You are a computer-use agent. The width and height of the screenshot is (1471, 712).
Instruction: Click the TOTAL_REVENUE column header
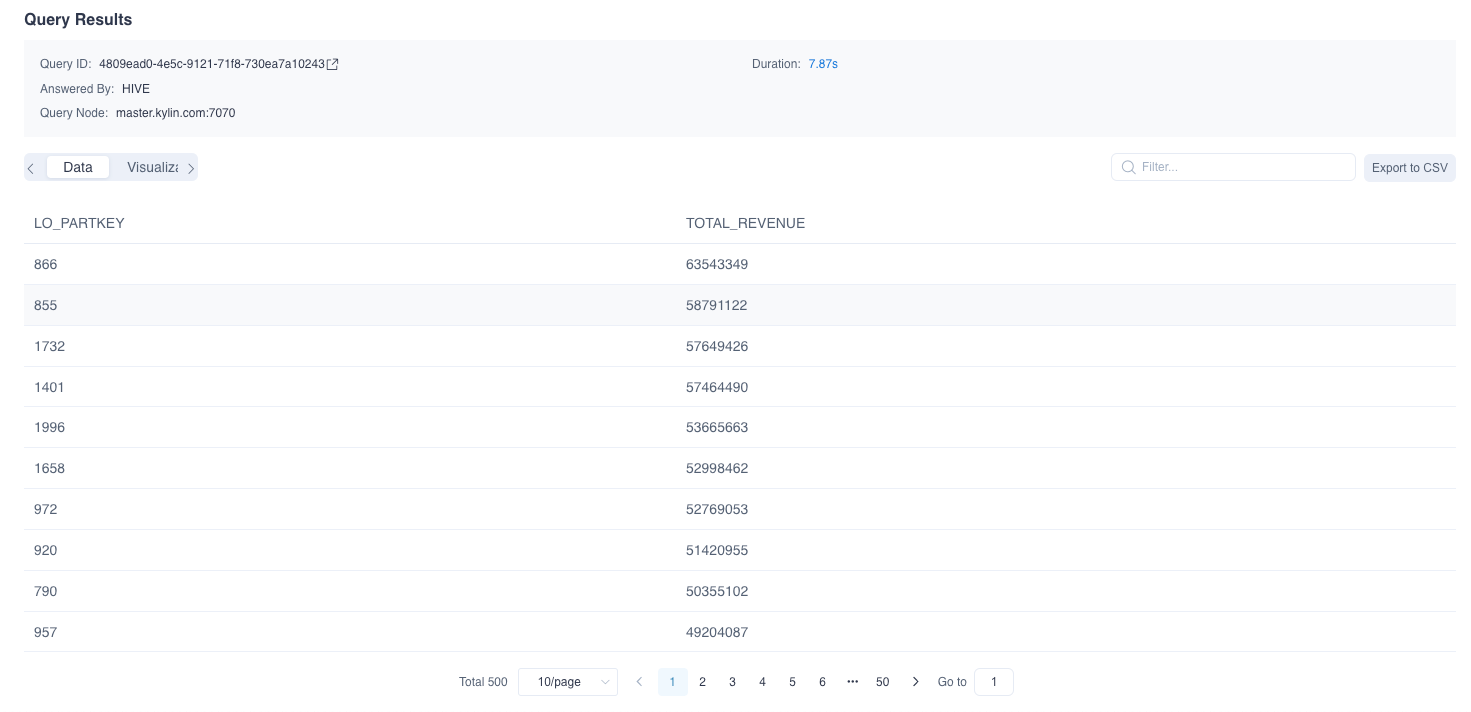tap(745, 223)
